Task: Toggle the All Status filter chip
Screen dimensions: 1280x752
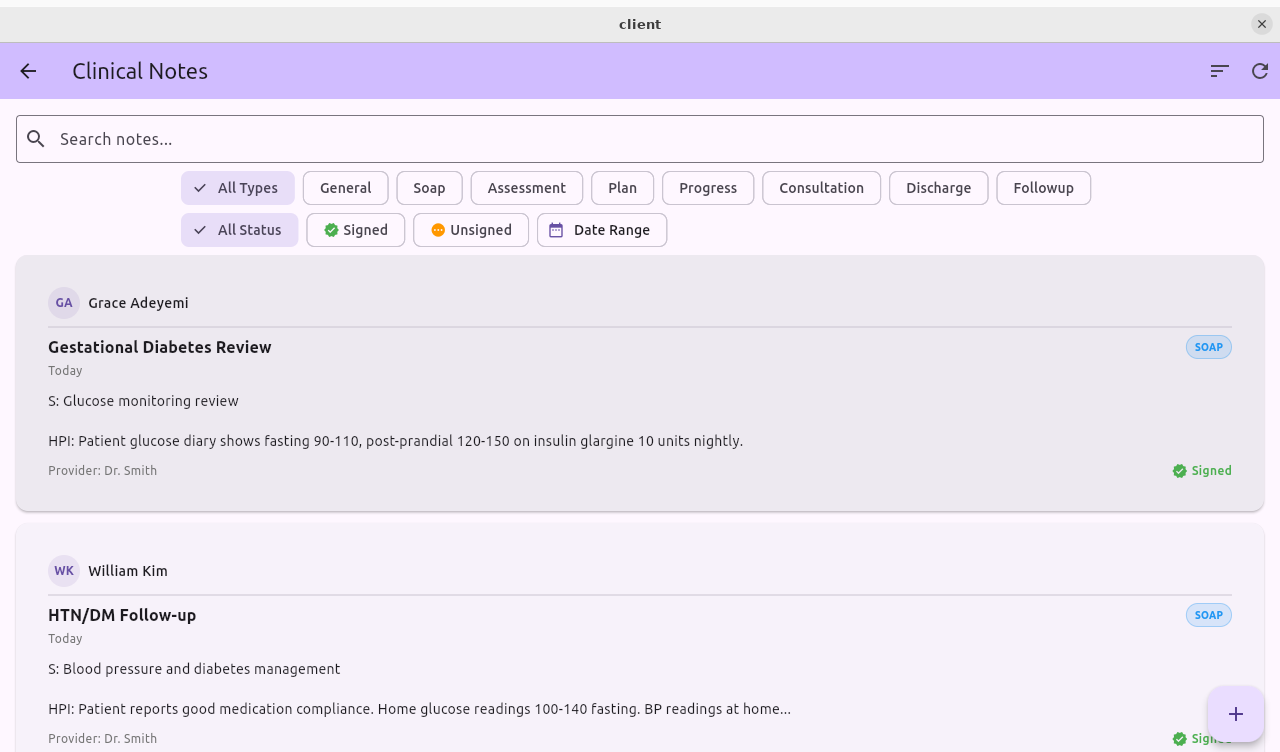Action: point(239,230)
